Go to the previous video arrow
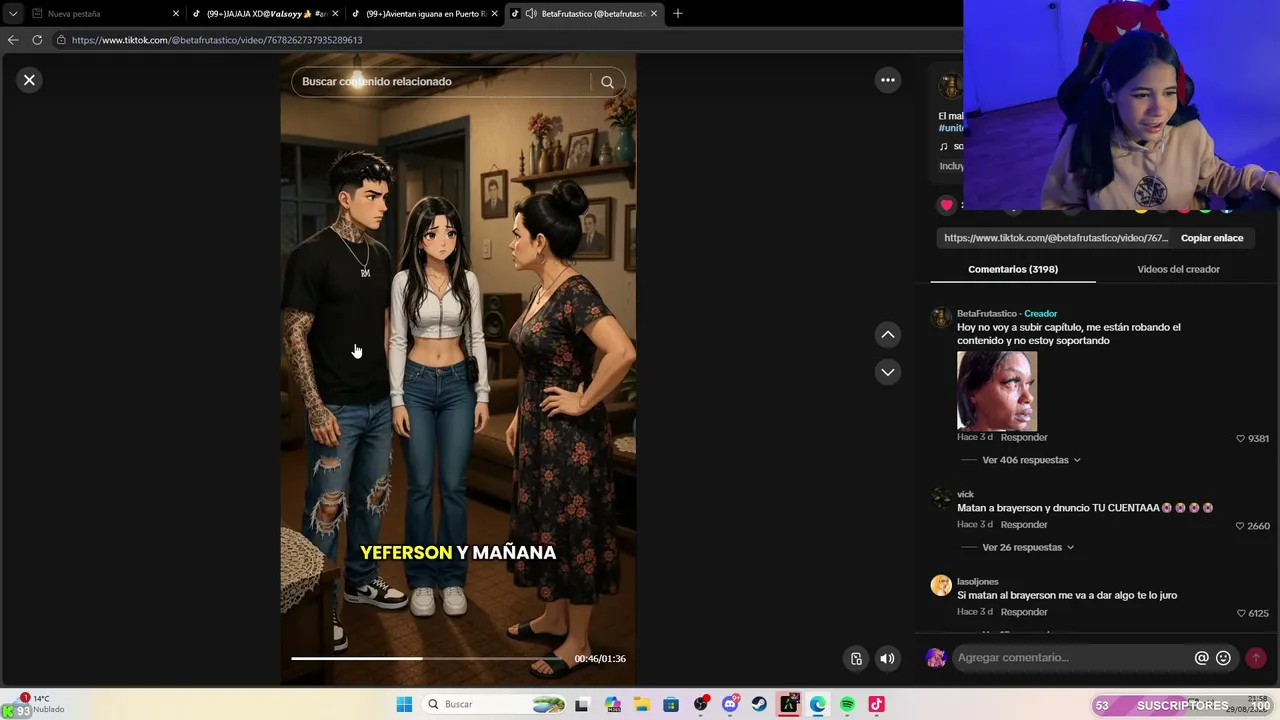 pyautogui.click(x=887, y=335)
